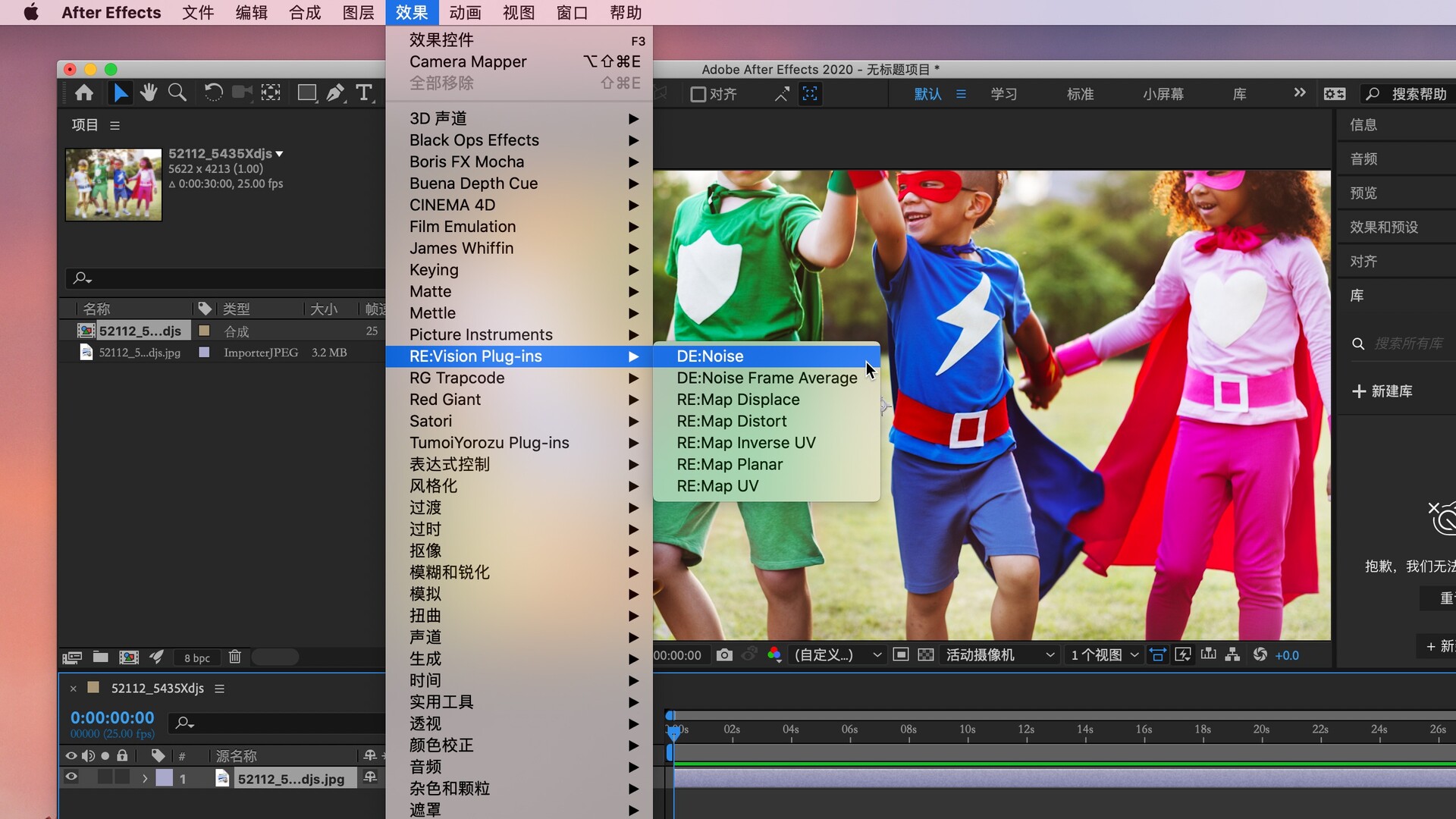The height and width of the screenshot is (819, 1456).
Task: Toggle video column eye header in timeline
Action: coord(71,756)
